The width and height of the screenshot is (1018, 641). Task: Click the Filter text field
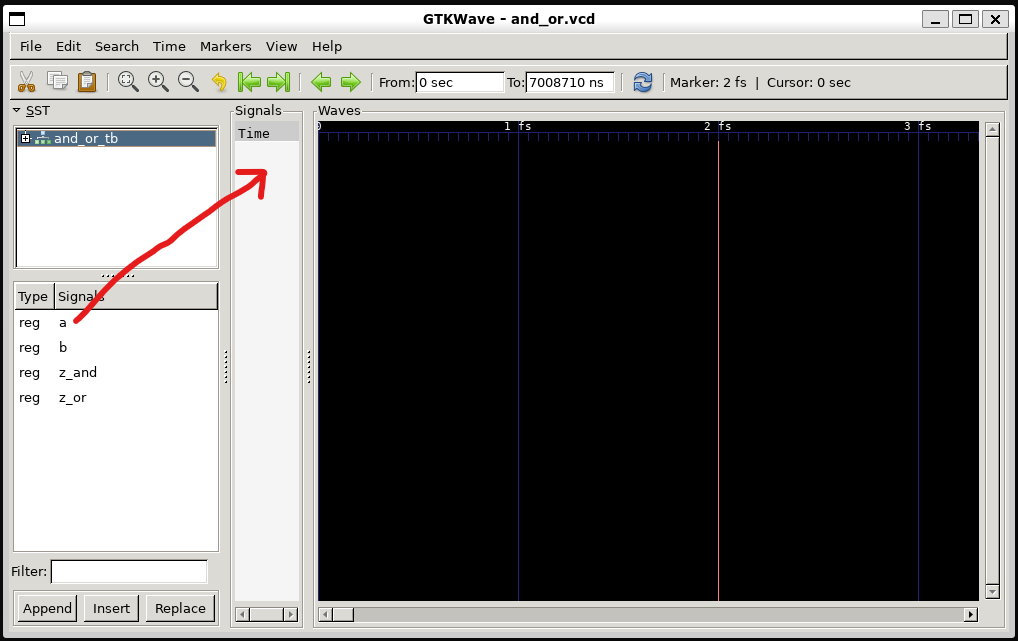[x=129, y=572]
